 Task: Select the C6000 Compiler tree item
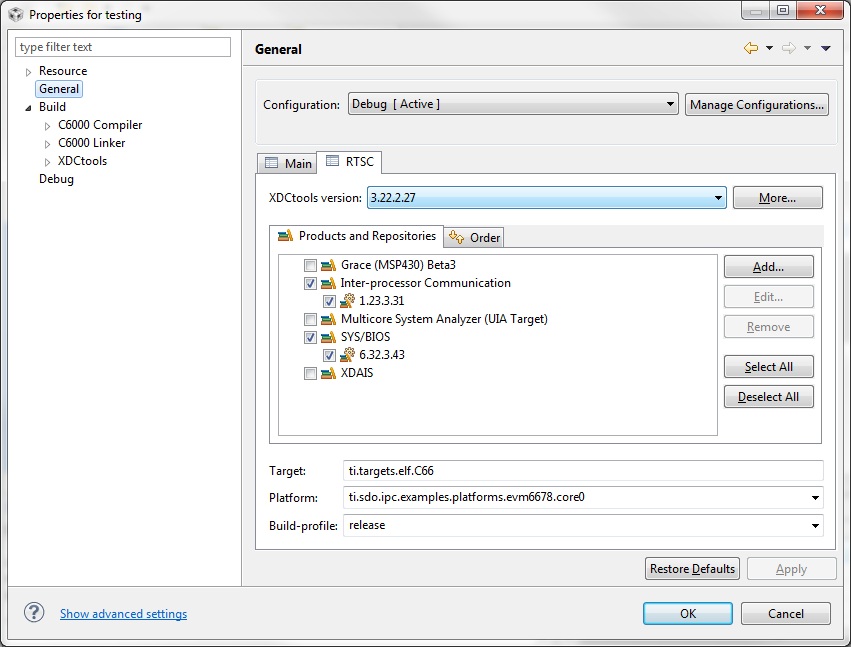click(100, 125)
